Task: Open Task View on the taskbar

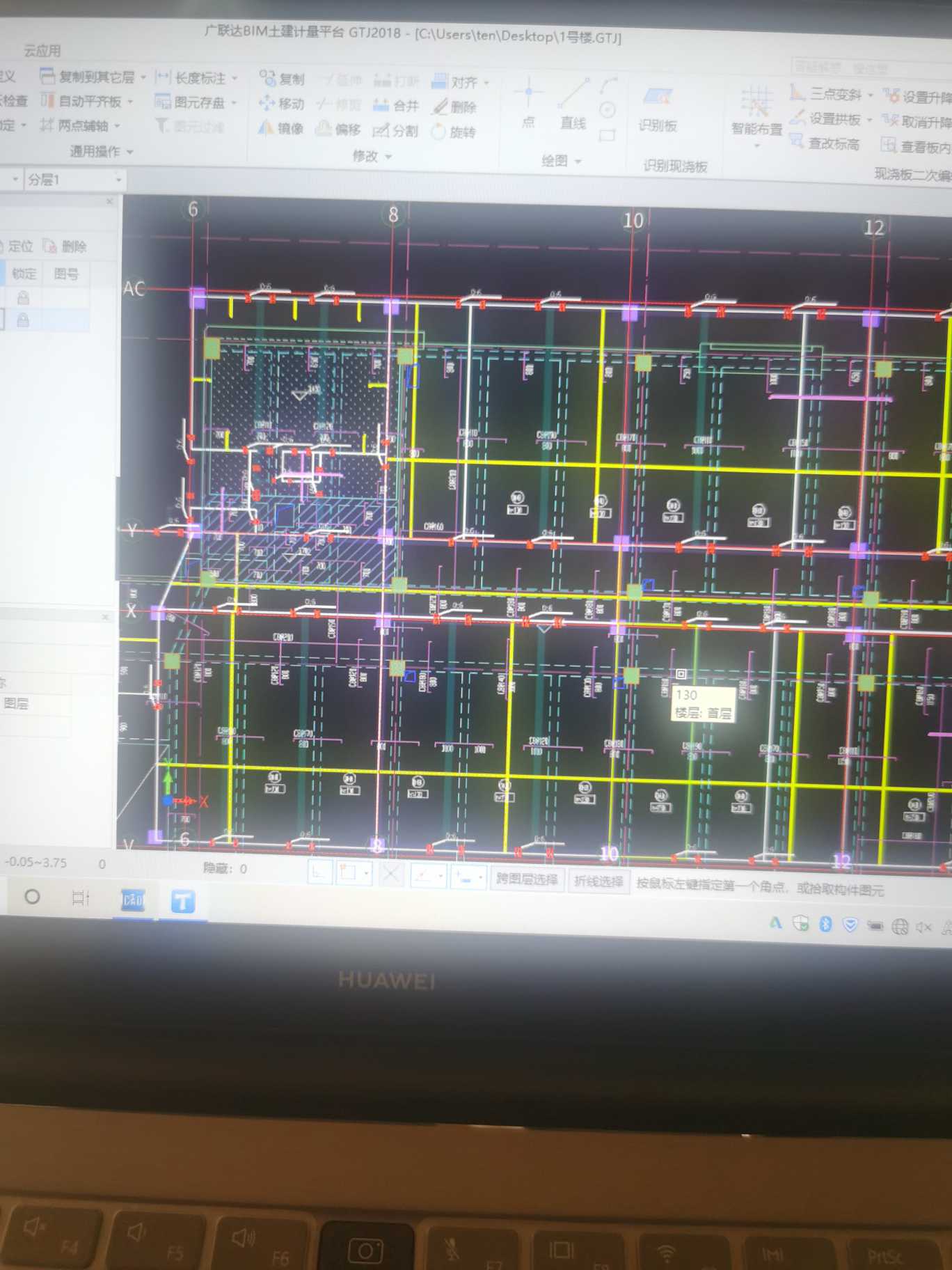Action: point(81,897)
